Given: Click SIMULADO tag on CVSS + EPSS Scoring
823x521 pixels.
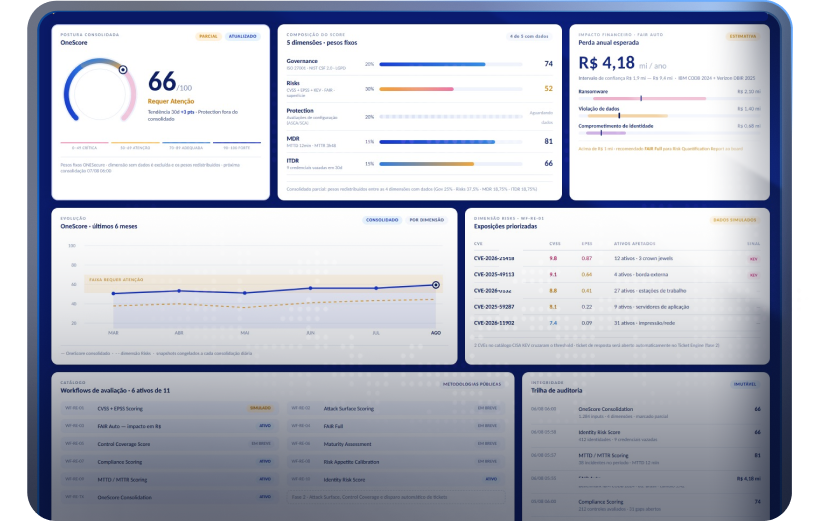Looking at the screenshot, I should [260, 408].
